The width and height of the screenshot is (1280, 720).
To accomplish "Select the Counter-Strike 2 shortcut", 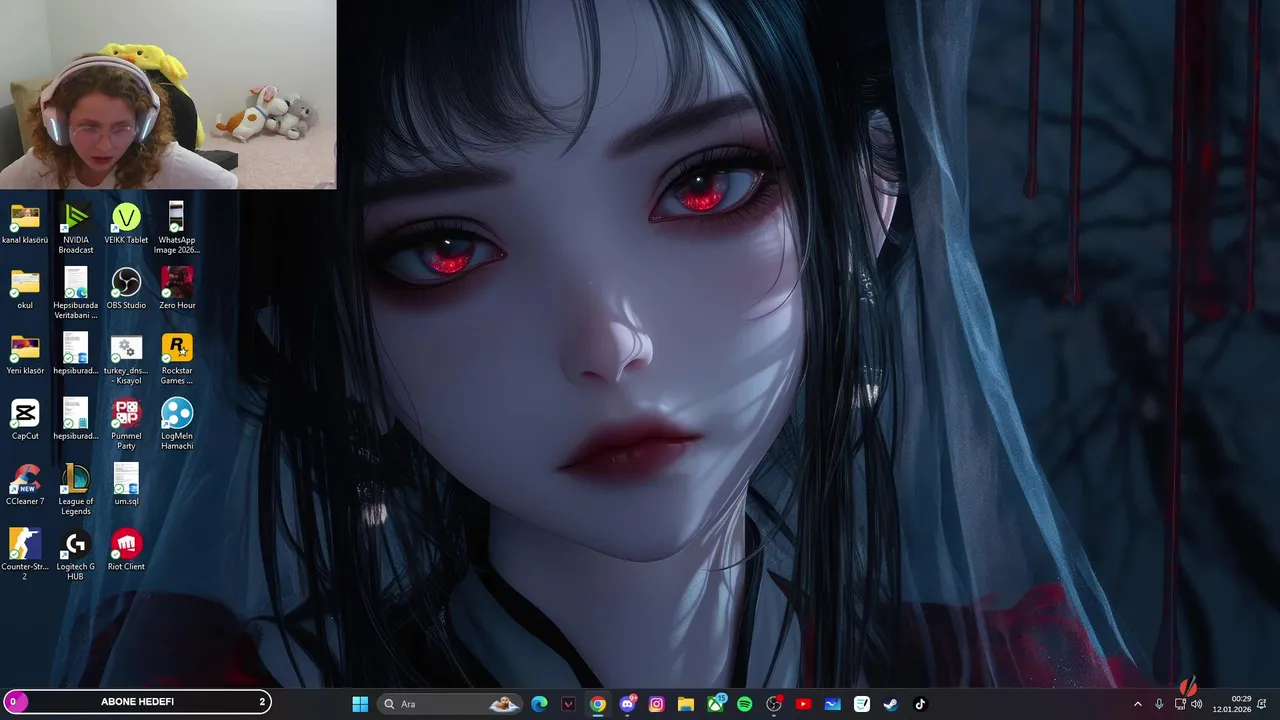I will point(25,553).
